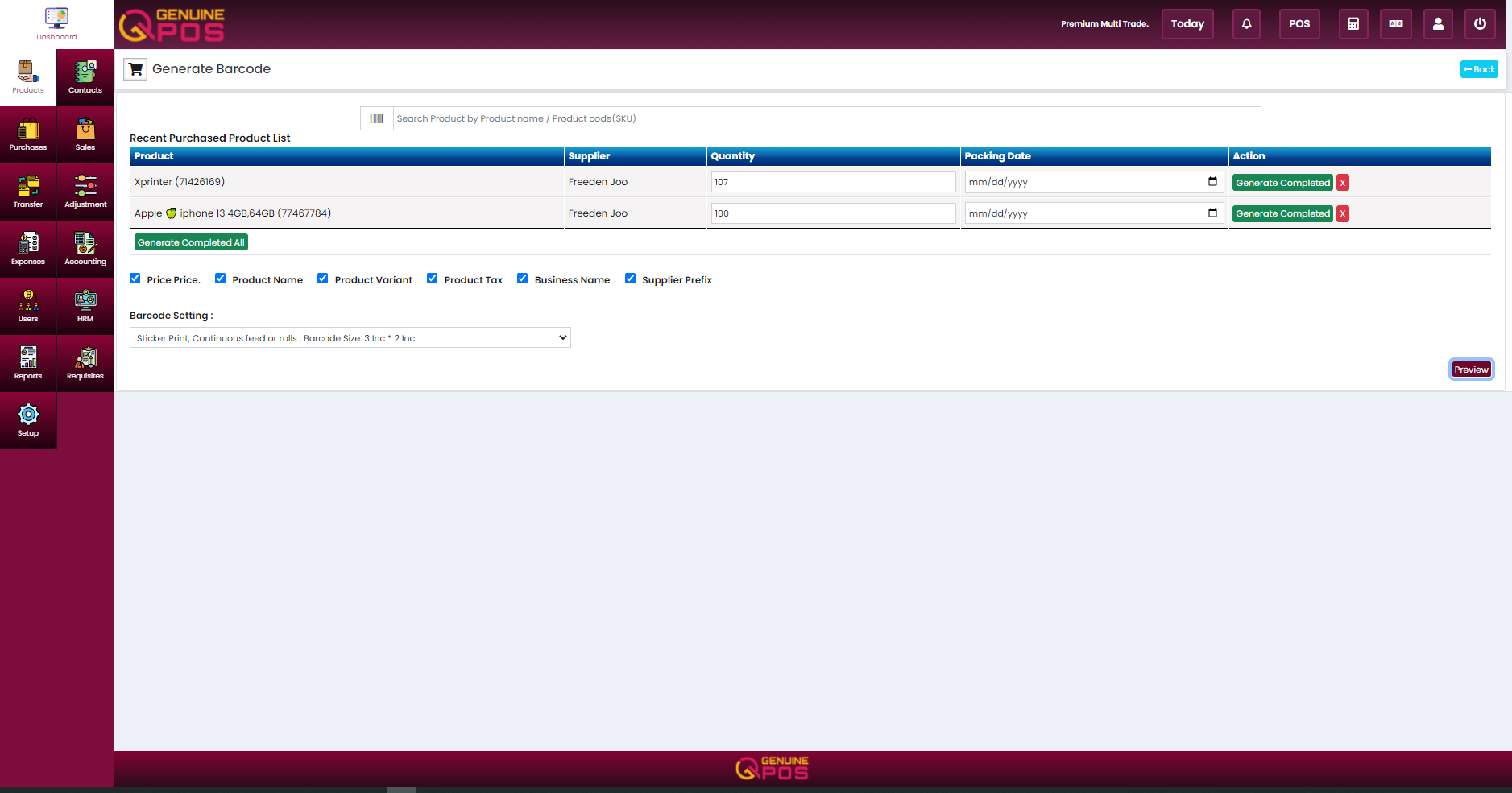Open the Accounting section
The image size is (1512, 793).
[x=85, y=249]
